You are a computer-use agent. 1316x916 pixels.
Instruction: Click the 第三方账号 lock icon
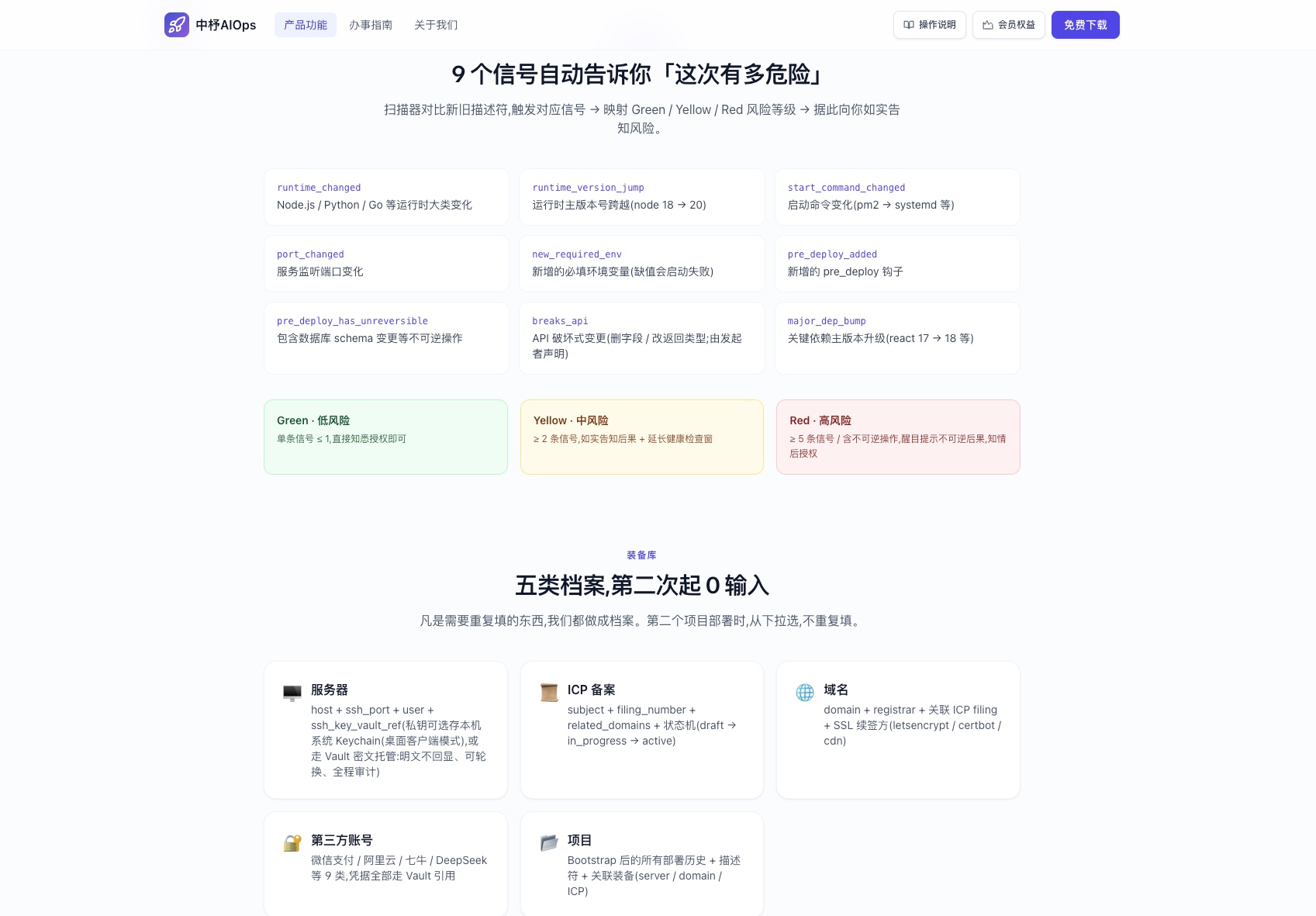(x=292, y=843)
